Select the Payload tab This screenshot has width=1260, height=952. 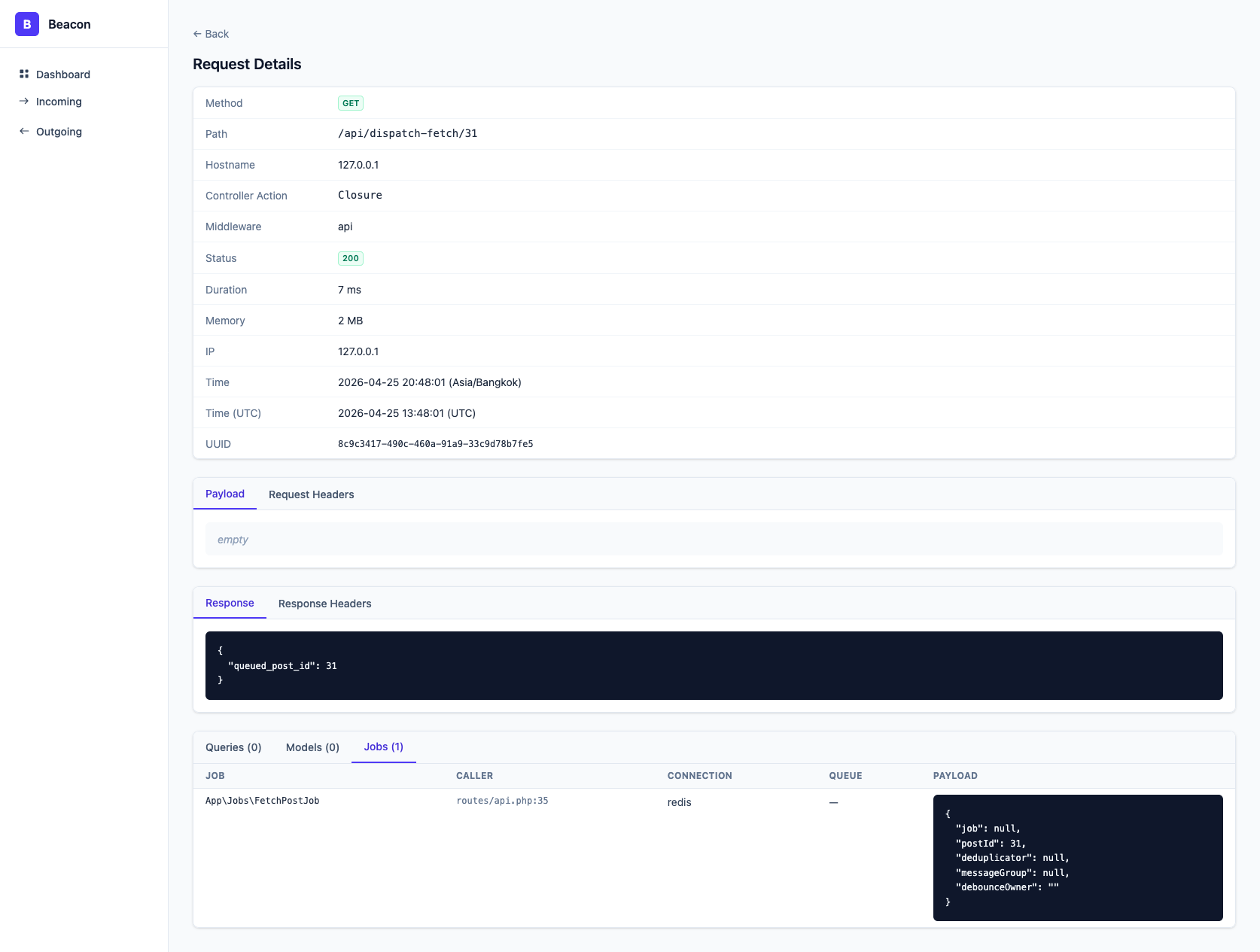tap(224, 494)
